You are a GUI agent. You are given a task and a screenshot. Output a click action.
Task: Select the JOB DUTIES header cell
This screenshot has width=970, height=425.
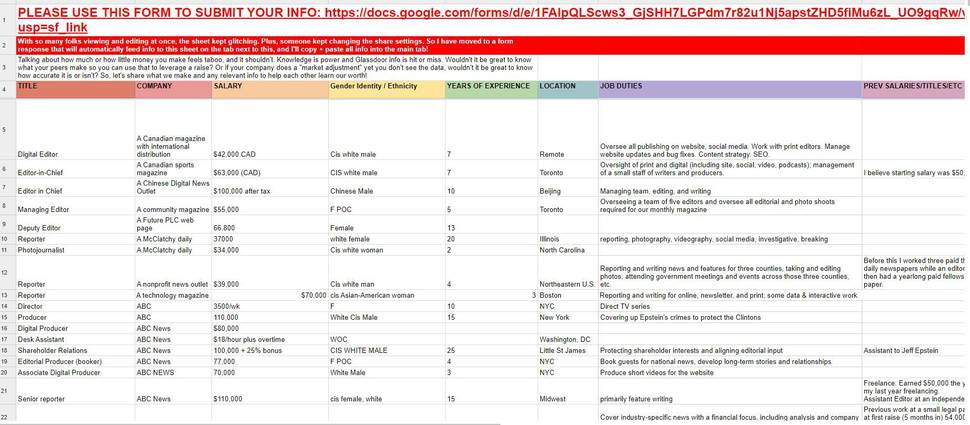coord(730,89)
